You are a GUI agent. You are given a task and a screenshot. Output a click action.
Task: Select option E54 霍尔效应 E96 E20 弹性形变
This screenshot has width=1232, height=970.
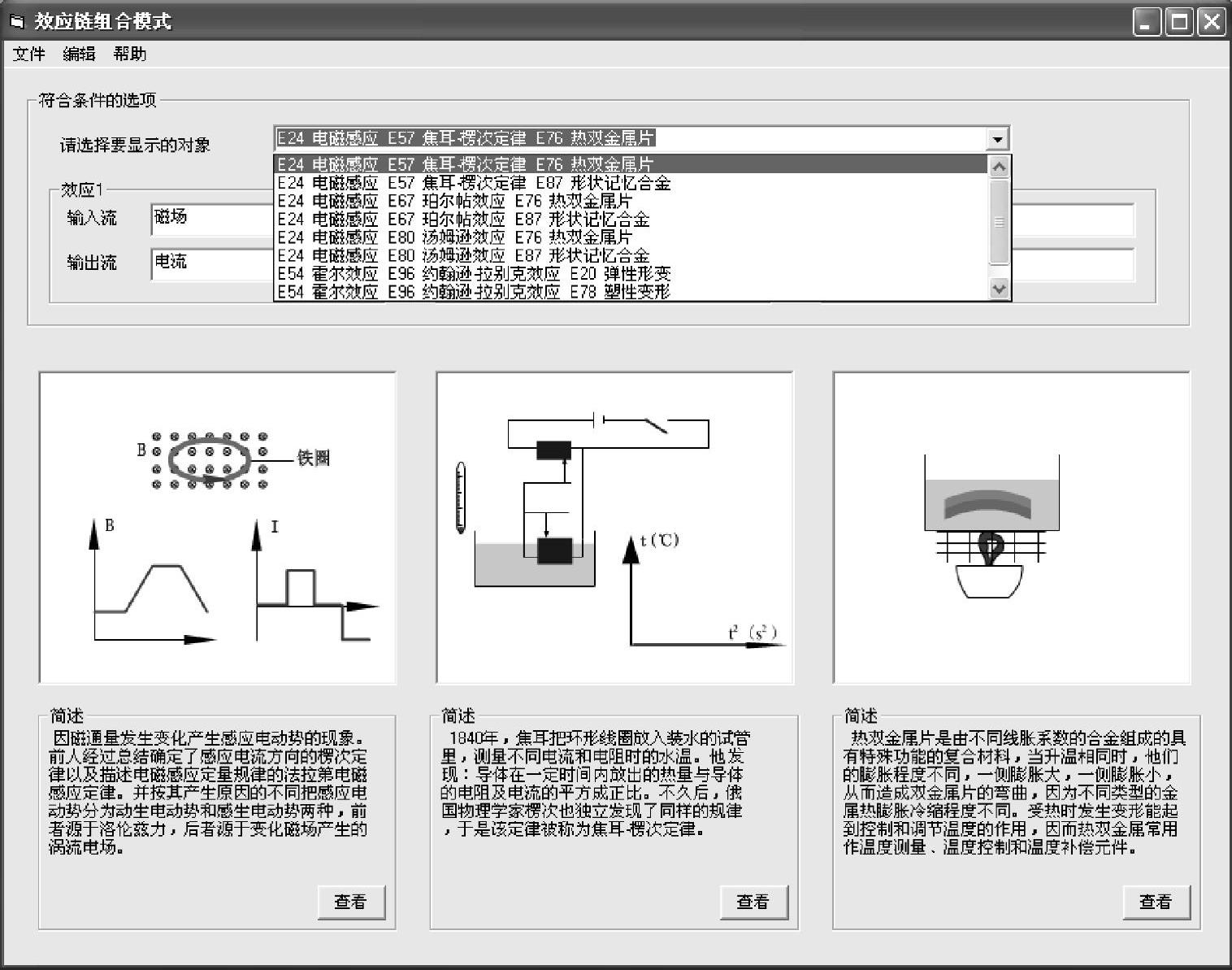(631, 273)
